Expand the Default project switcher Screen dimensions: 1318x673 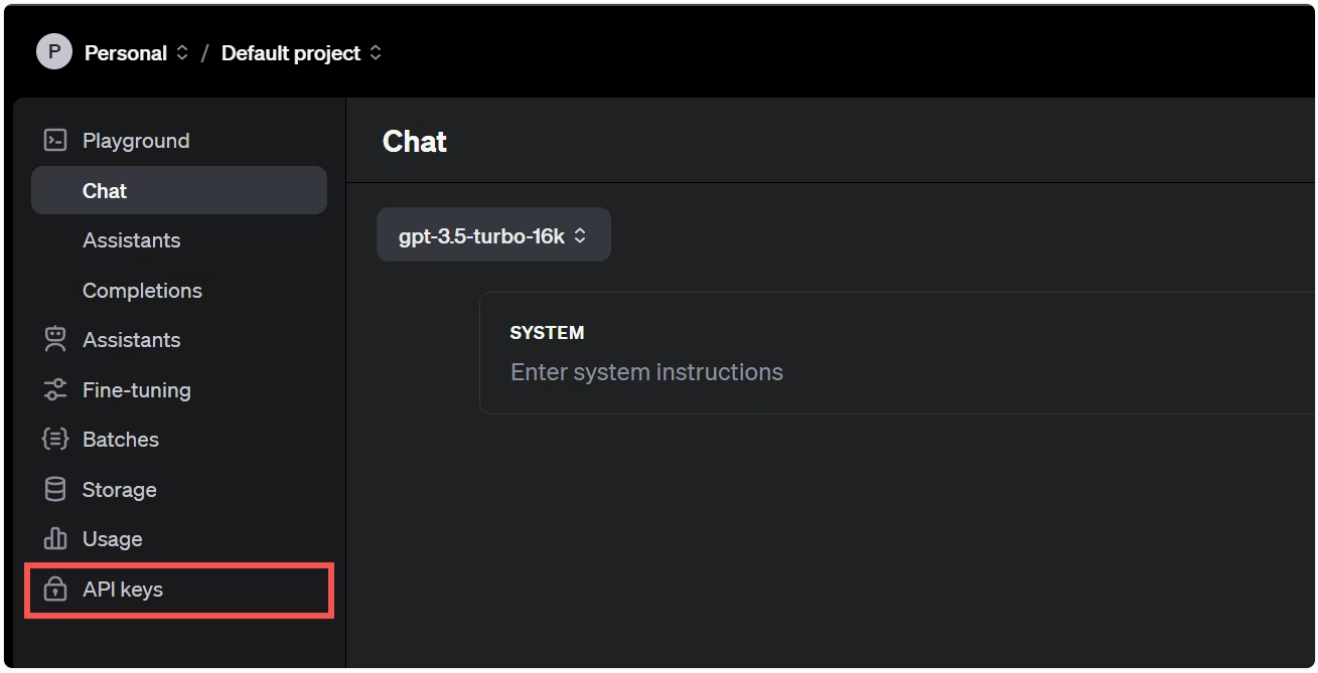coord(301,53)
